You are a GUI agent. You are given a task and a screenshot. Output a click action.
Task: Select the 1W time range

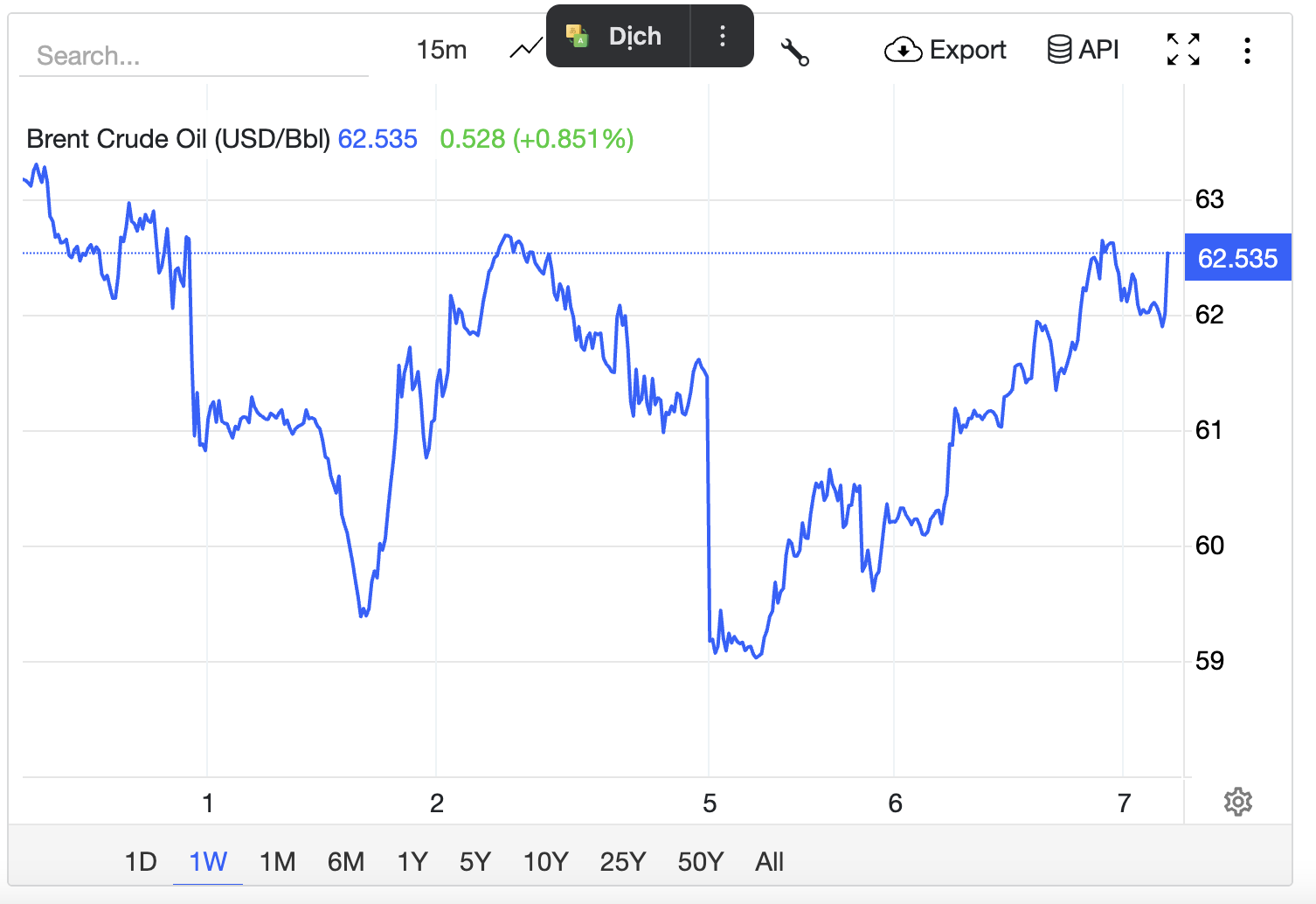tap(208, 862)
